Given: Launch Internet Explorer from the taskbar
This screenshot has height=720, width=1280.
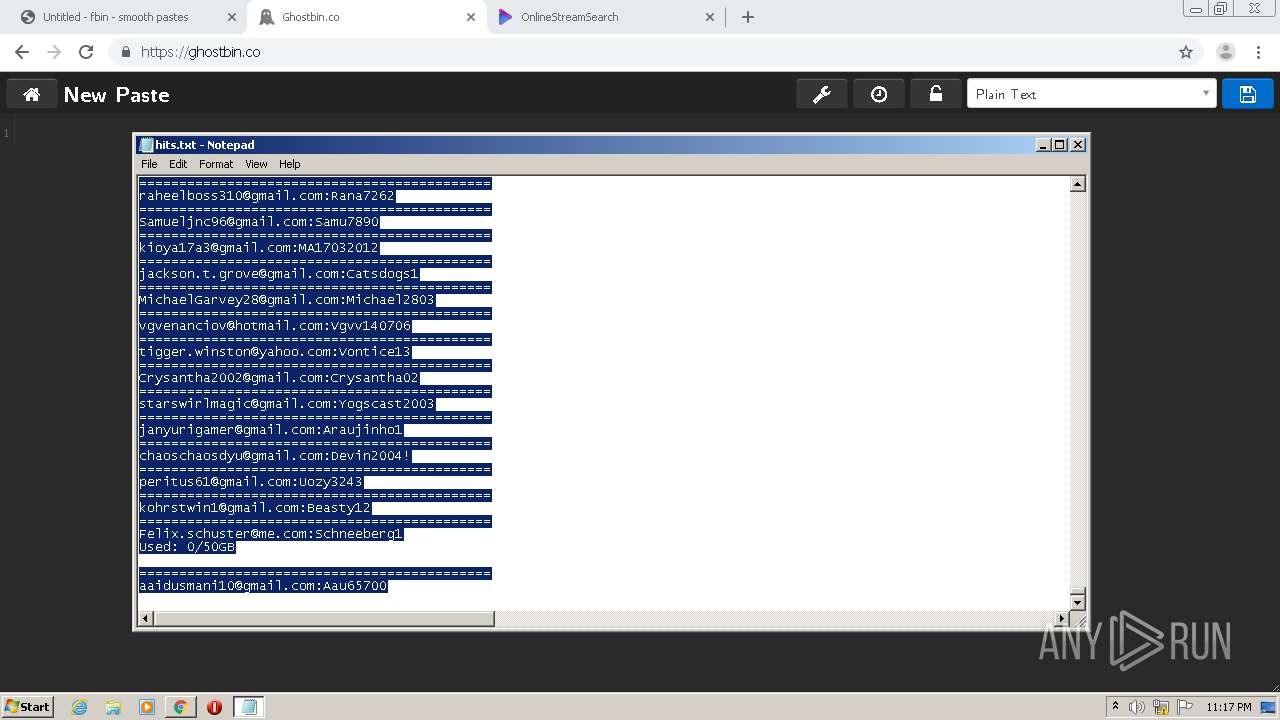Looking at the screenshot, I should (79, 707).
